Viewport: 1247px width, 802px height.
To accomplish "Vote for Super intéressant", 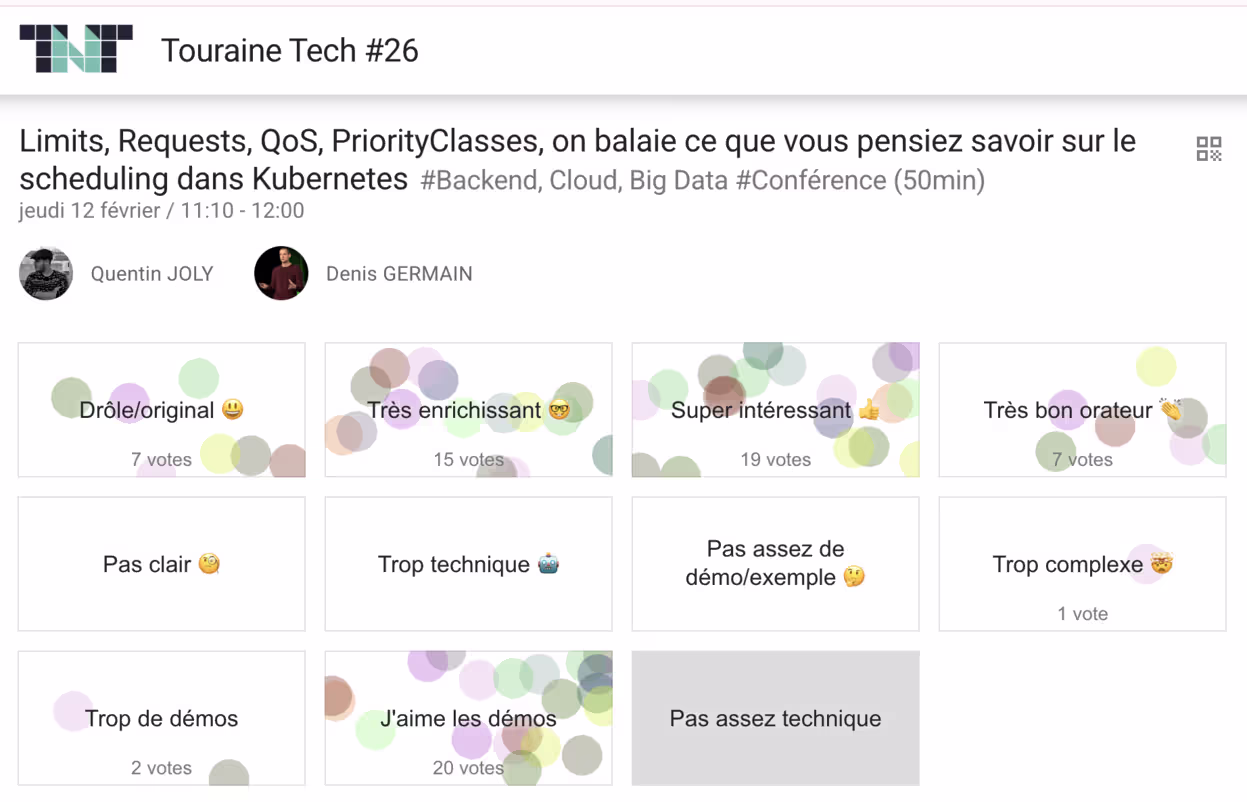I will (774, 409).
